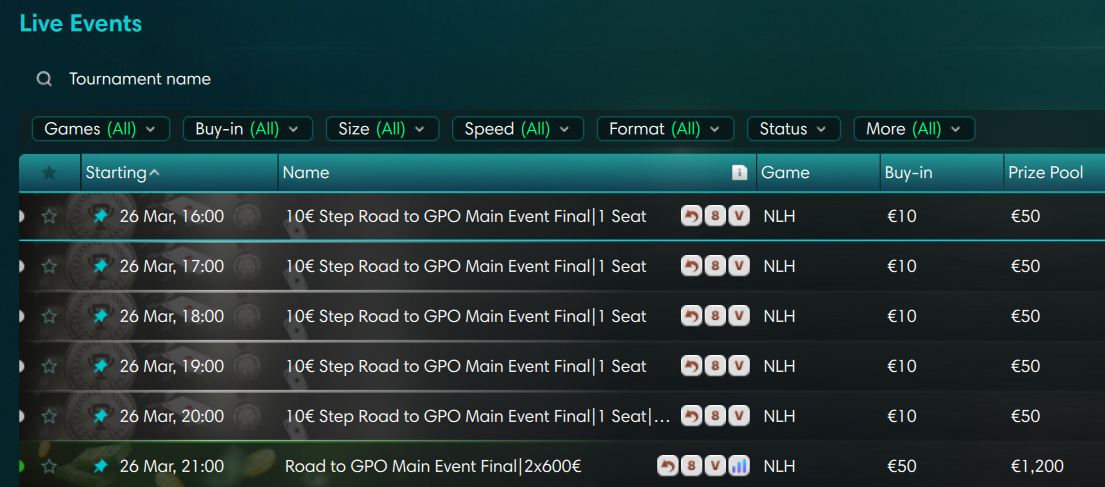
Task: Click re-entry arrow icon on 20:00 tournament
Action: click(691, 416)
